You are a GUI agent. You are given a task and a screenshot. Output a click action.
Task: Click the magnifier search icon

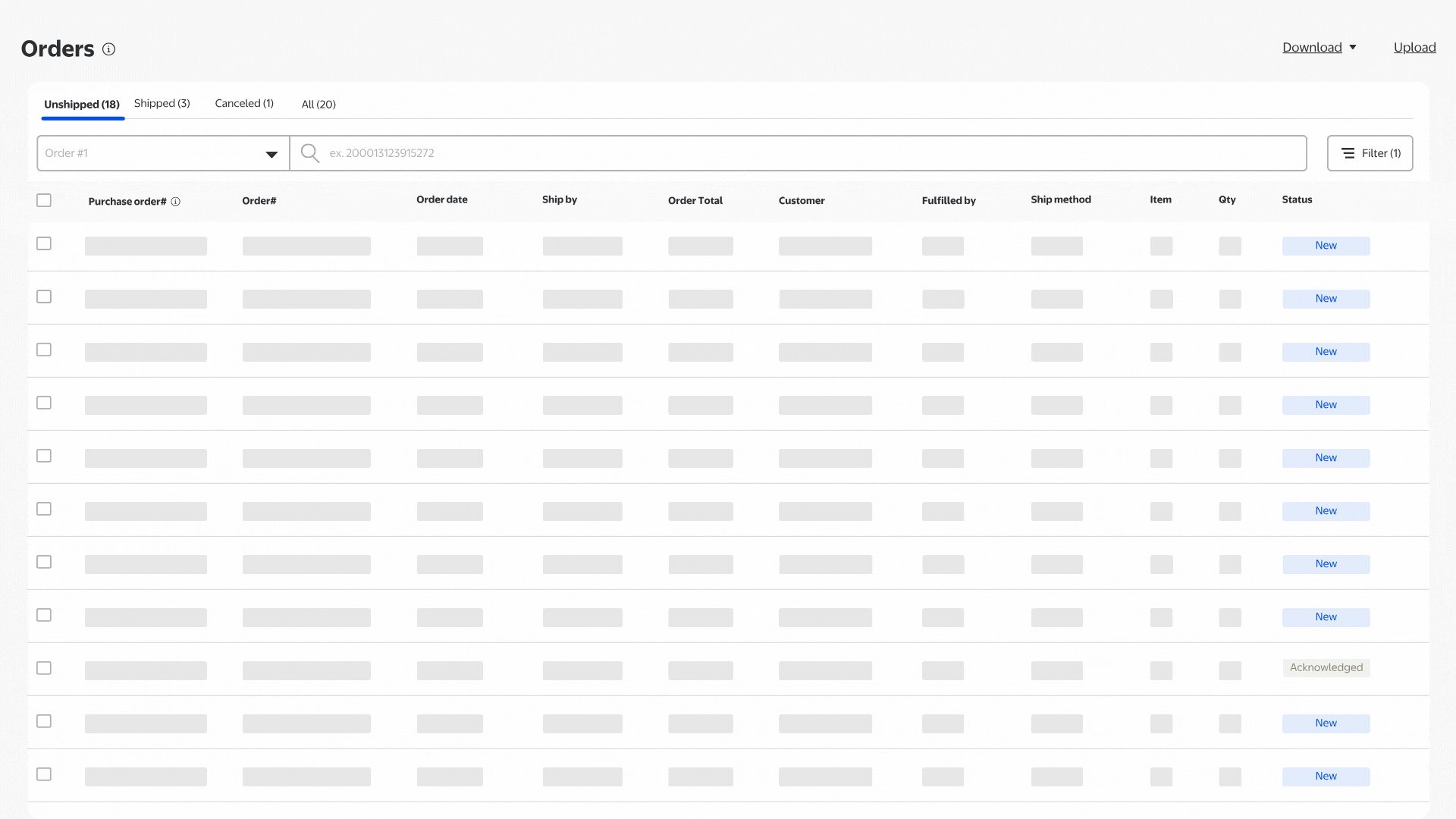tap(309, 153)
